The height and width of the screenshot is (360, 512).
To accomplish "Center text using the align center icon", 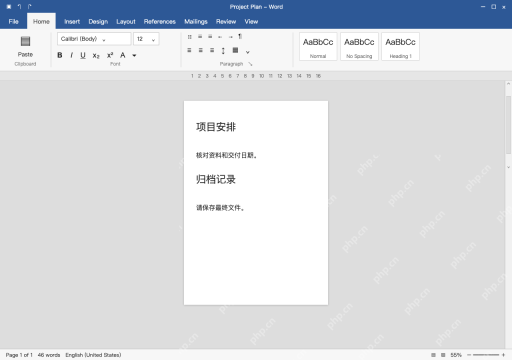I will (x=201, y=50).
